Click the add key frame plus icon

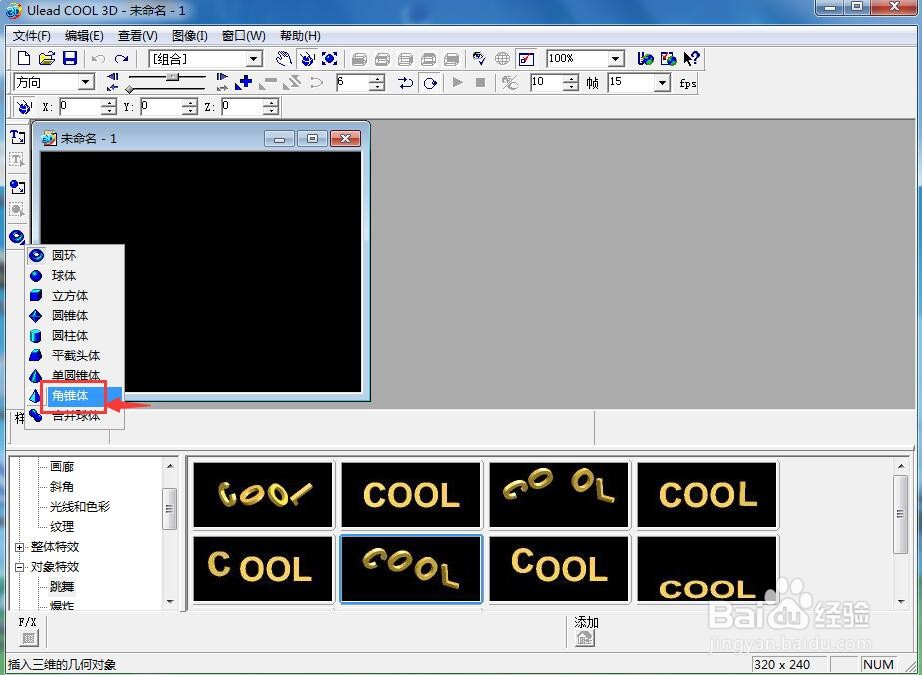pos(243,82)
